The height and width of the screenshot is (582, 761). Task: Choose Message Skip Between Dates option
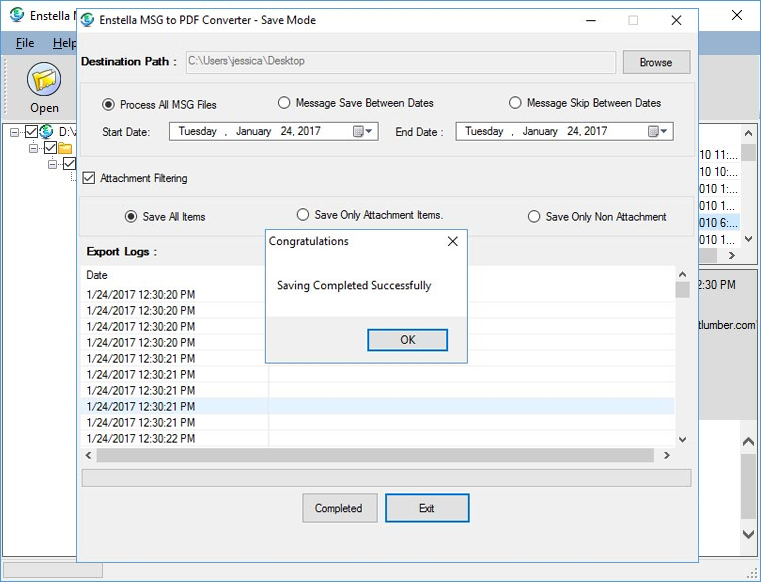pos(515,103)
